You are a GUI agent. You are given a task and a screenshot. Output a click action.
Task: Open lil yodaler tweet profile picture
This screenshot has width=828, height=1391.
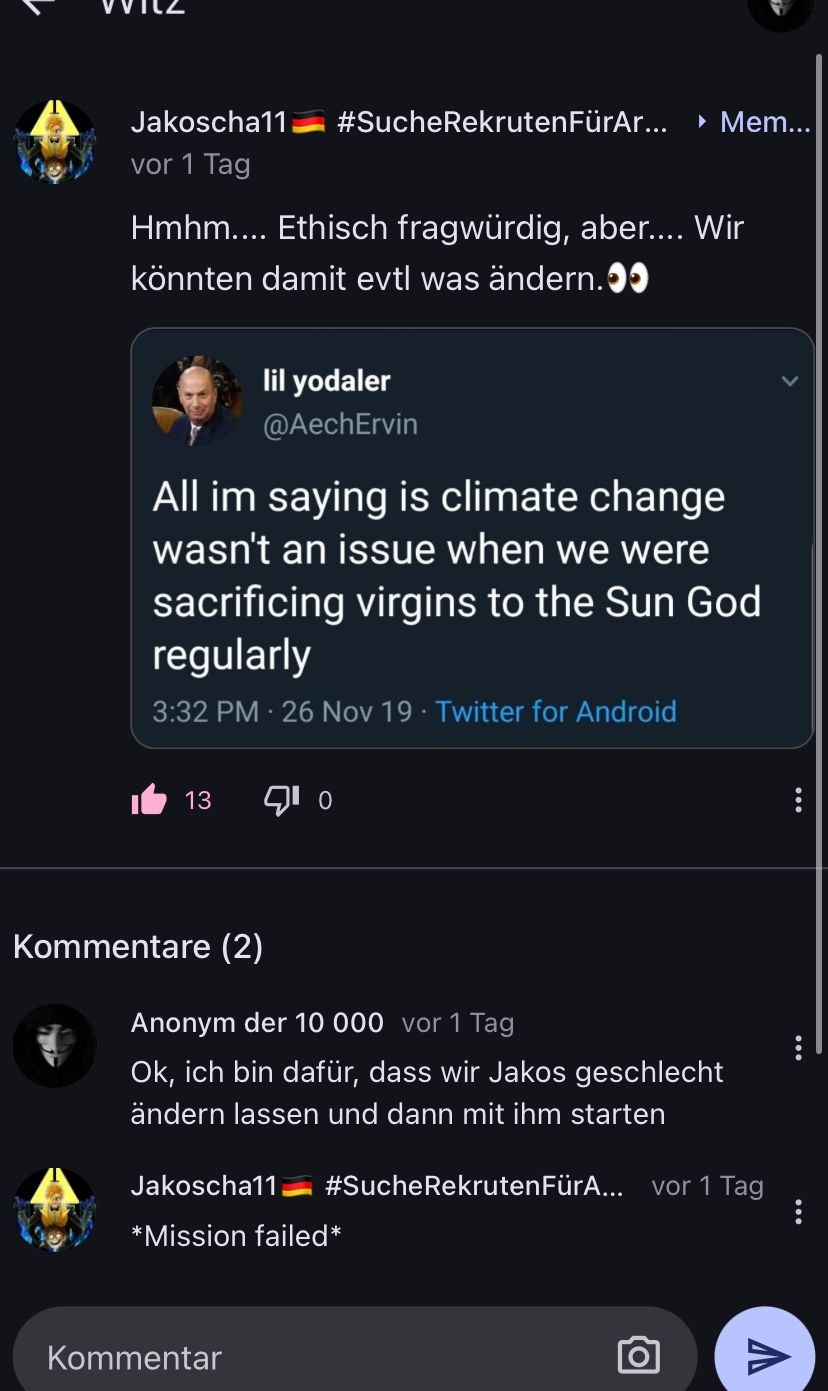point(197,400)
